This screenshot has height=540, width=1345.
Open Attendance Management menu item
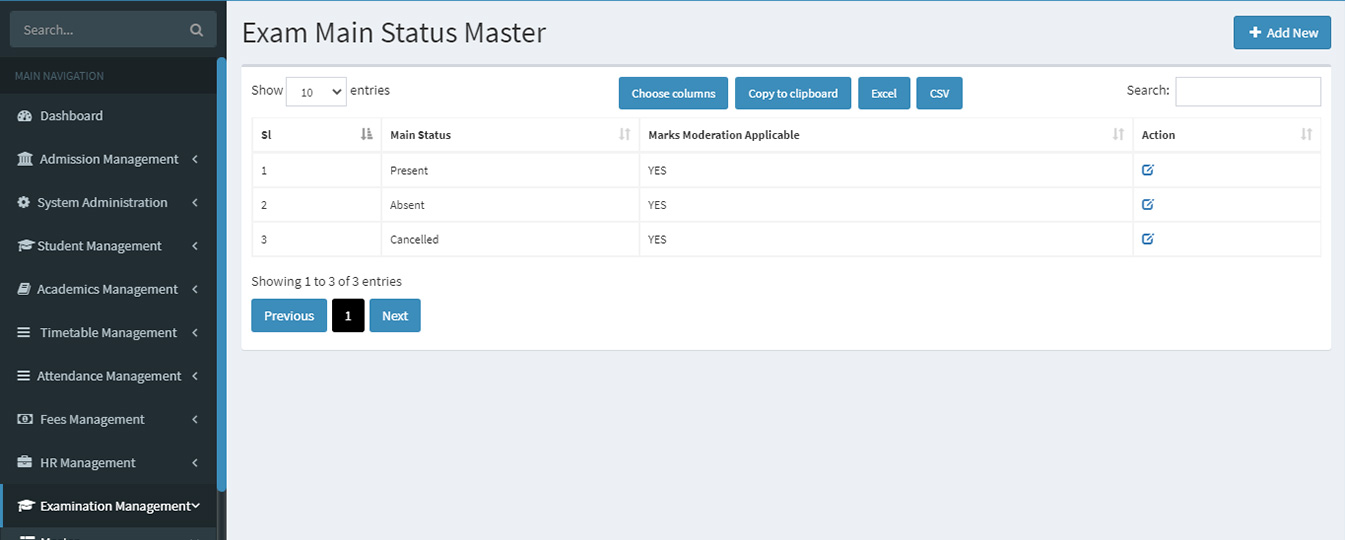pyautogui.click(x=108, y=376)
